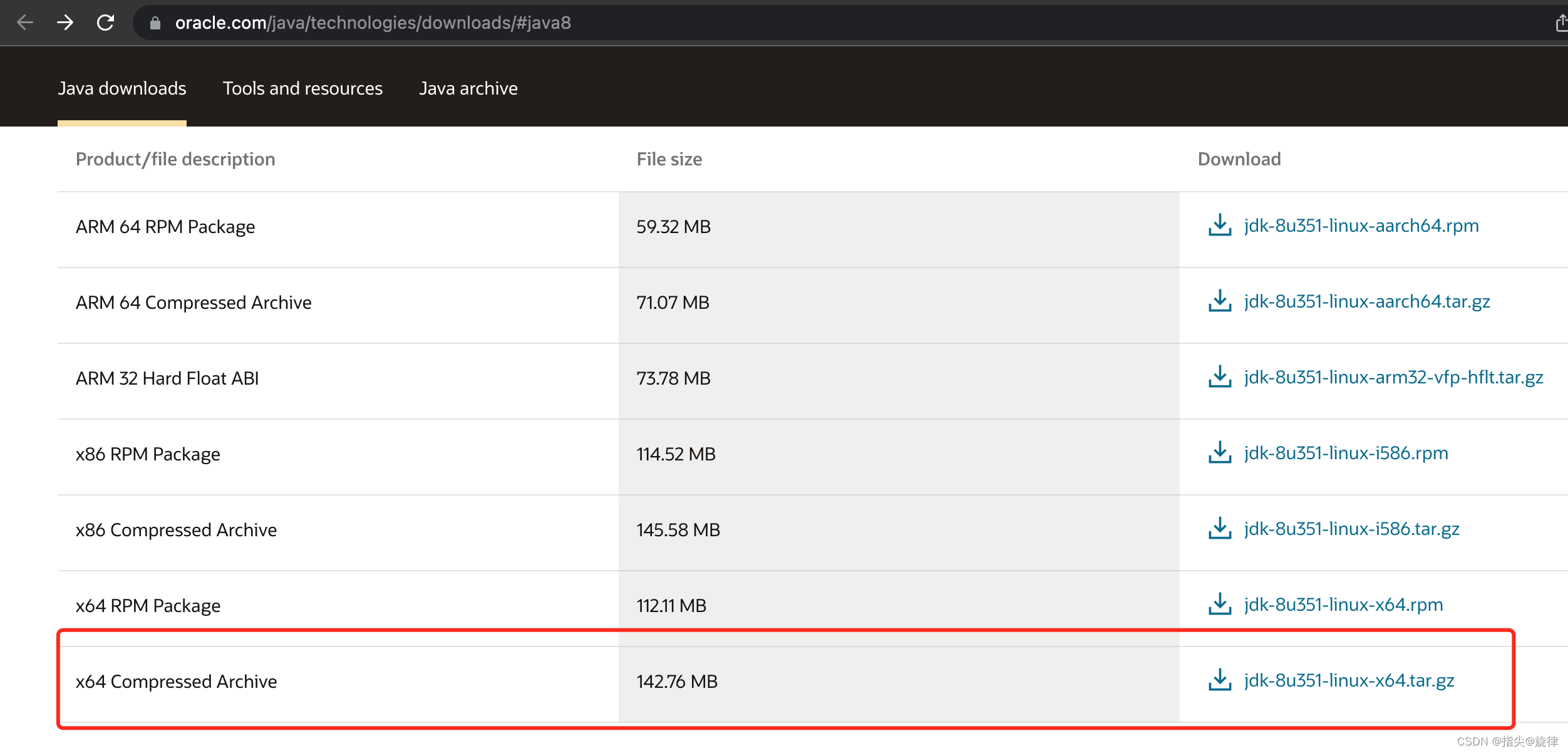Click download icon for i586 tar.gz
The image size is (1568, 753).
[x=1219, y=529]
